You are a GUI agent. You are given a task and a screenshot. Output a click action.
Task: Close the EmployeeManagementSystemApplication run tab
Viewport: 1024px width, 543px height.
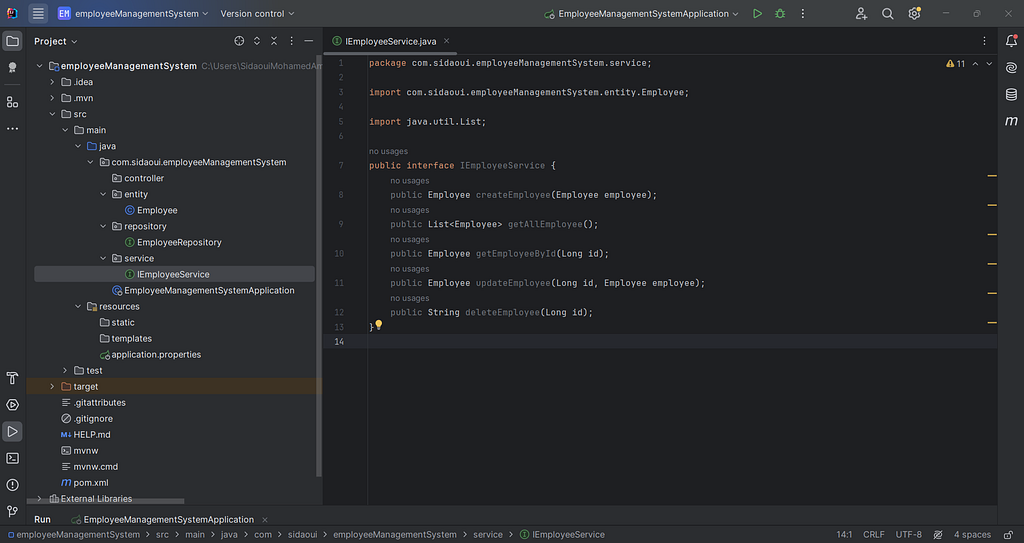264,520
